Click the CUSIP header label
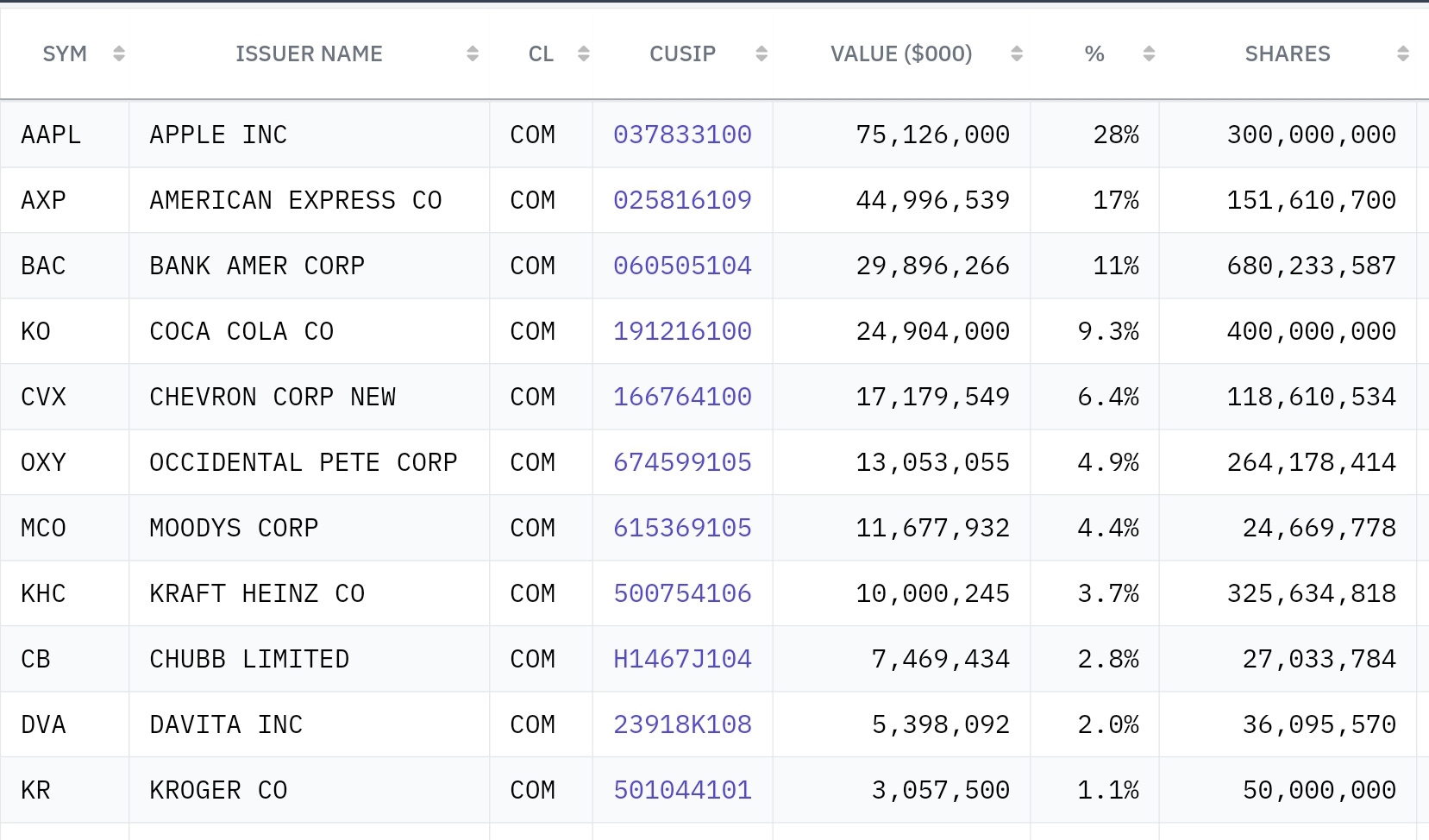The image size is (1429, 840). click(x=682, y=53)
